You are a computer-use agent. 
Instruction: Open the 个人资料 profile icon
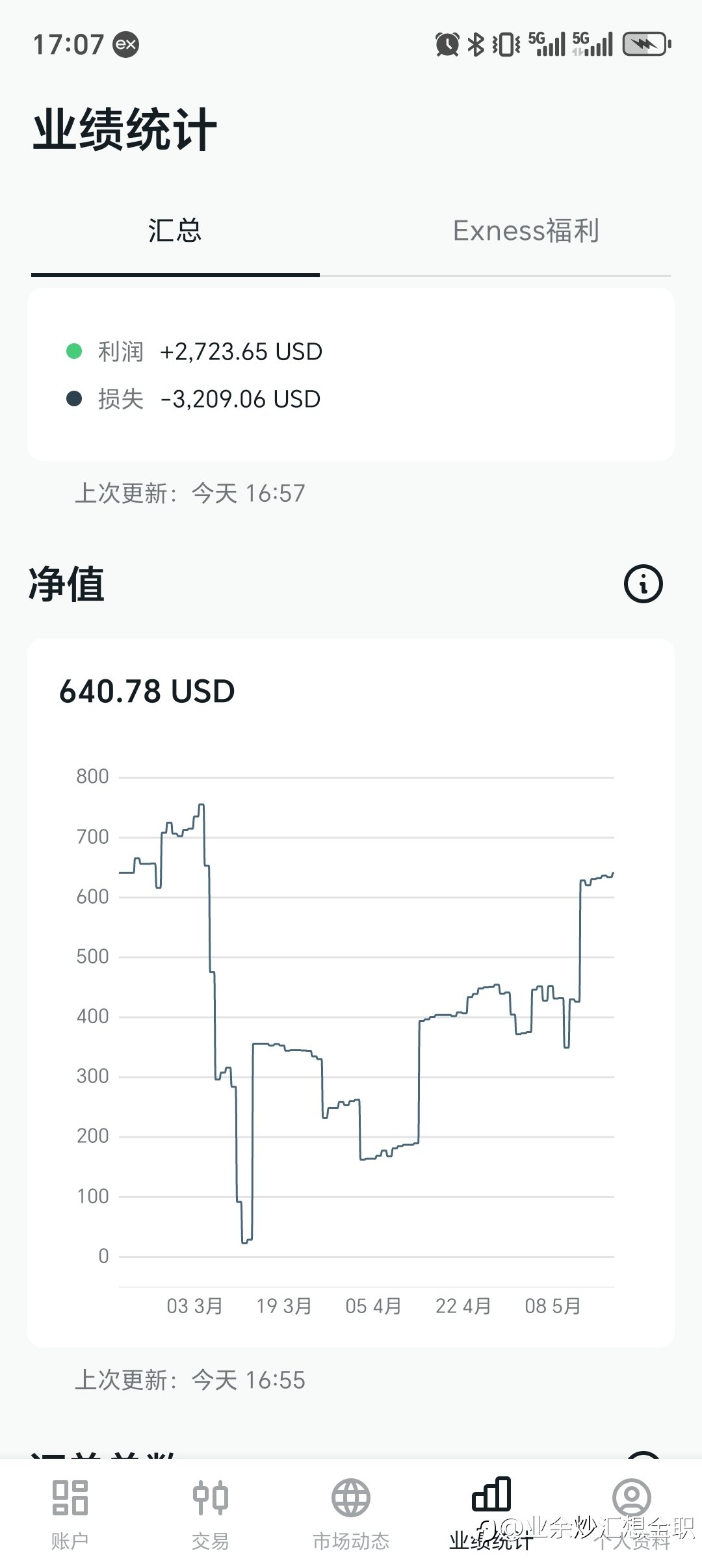(x=632, y=1496)
